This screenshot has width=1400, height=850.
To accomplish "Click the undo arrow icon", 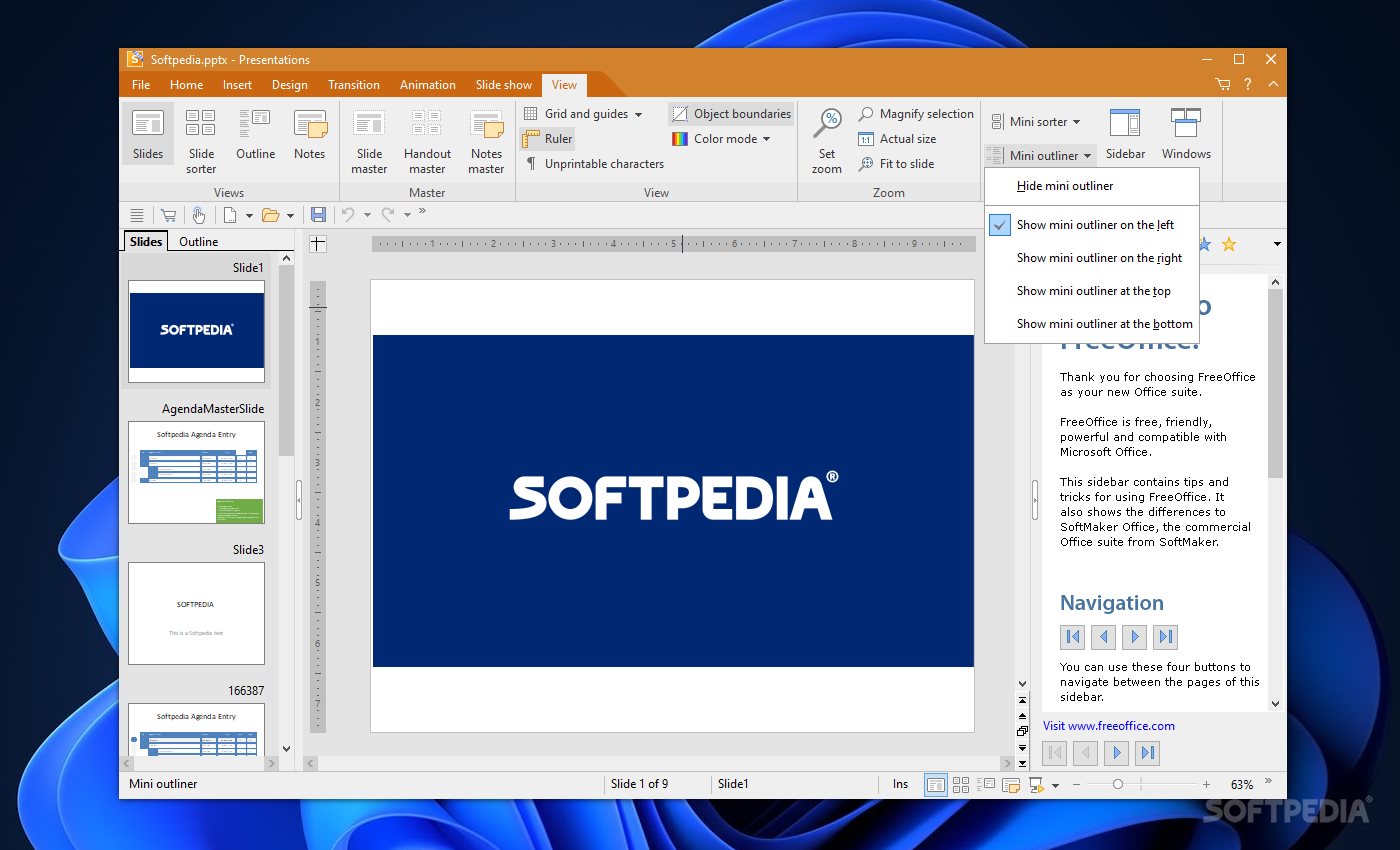I will click(x=348, y=215).
